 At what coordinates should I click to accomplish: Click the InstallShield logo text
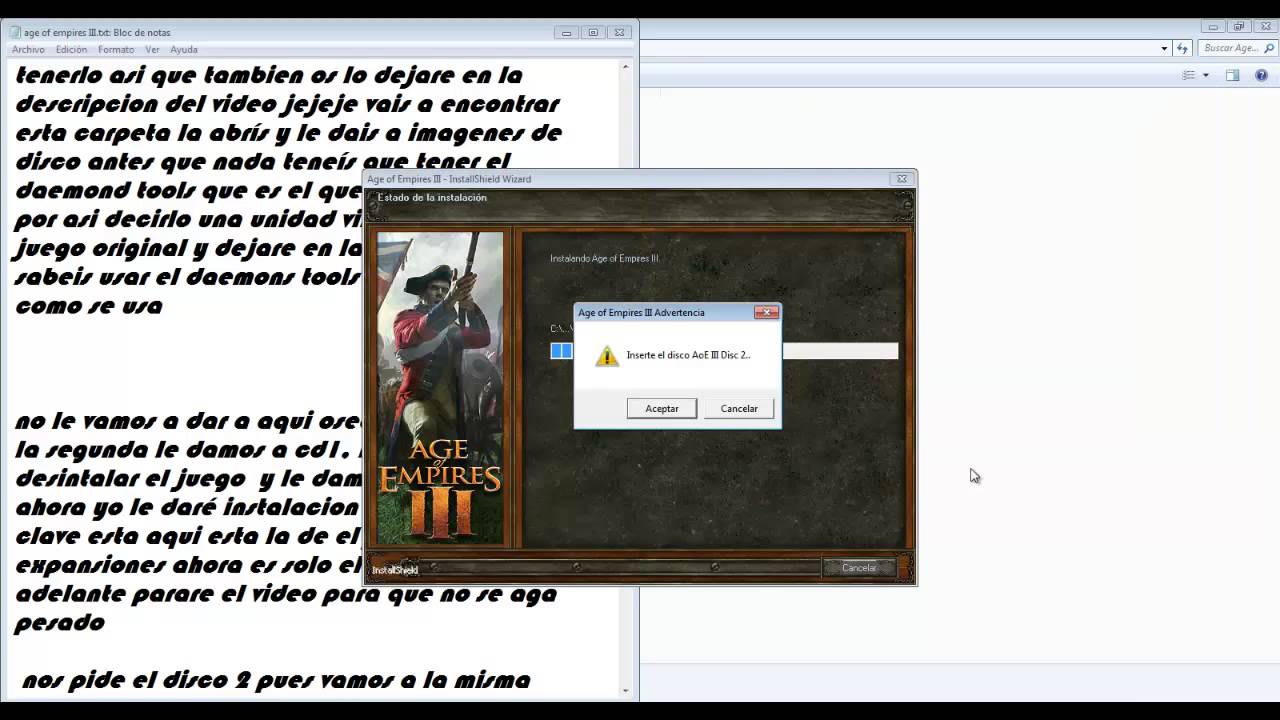(395, 570)
